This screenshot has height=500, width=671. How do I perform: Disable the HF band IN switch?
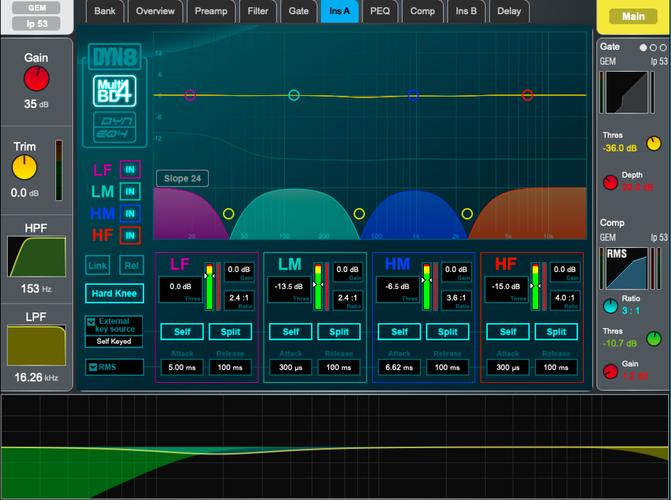(x=130, y=235)
